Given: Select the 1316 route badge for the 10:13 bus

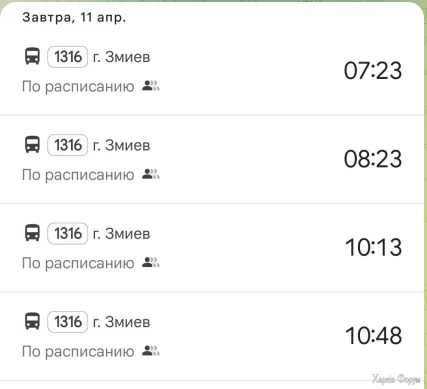Looking at the screenshot, I should (68, 233).
